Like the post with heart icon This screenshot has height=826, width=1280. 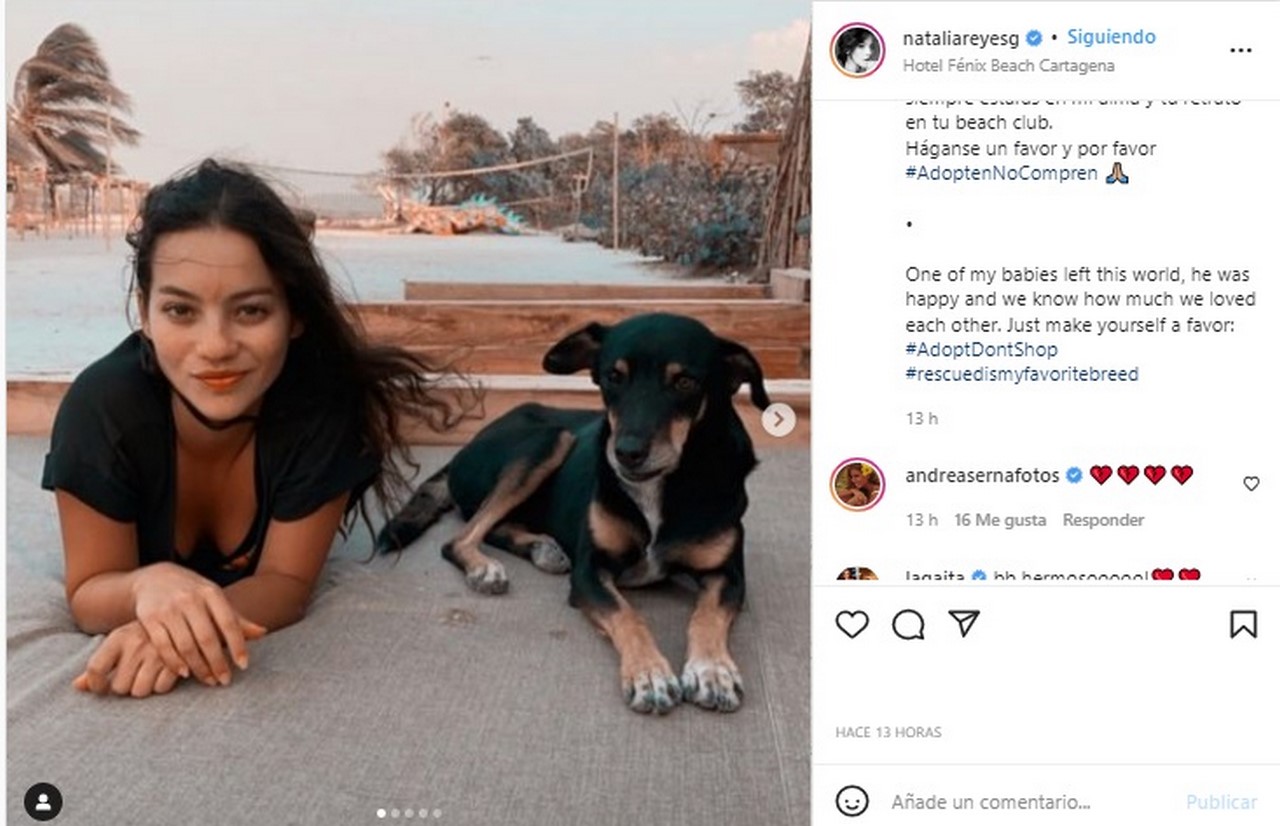(x=852, y=625)
